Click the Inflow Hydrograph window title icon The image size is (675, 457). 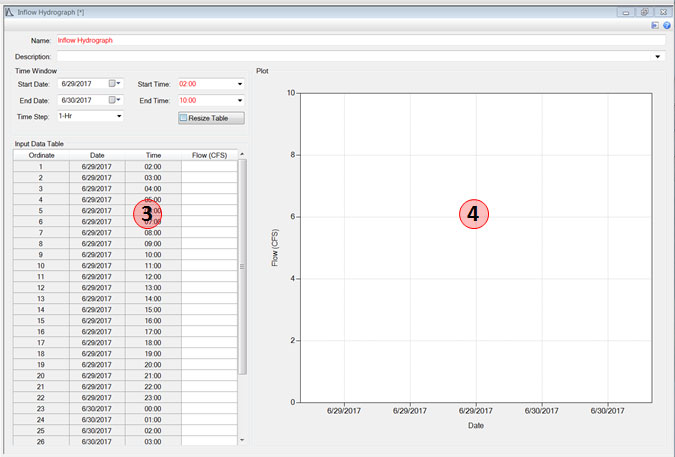(9, 12)
